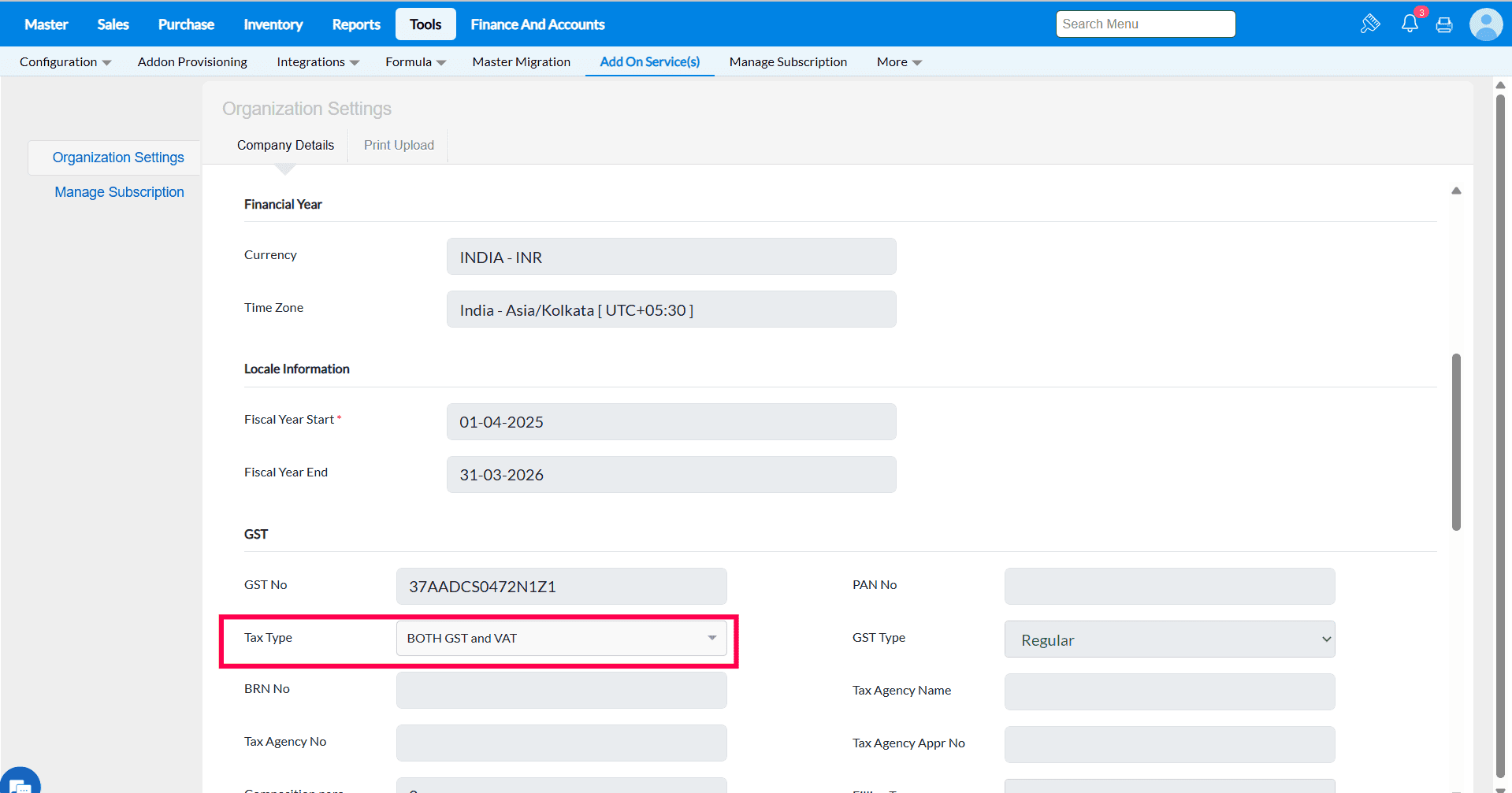Open the Tools menu

click(x=425, y=24)
